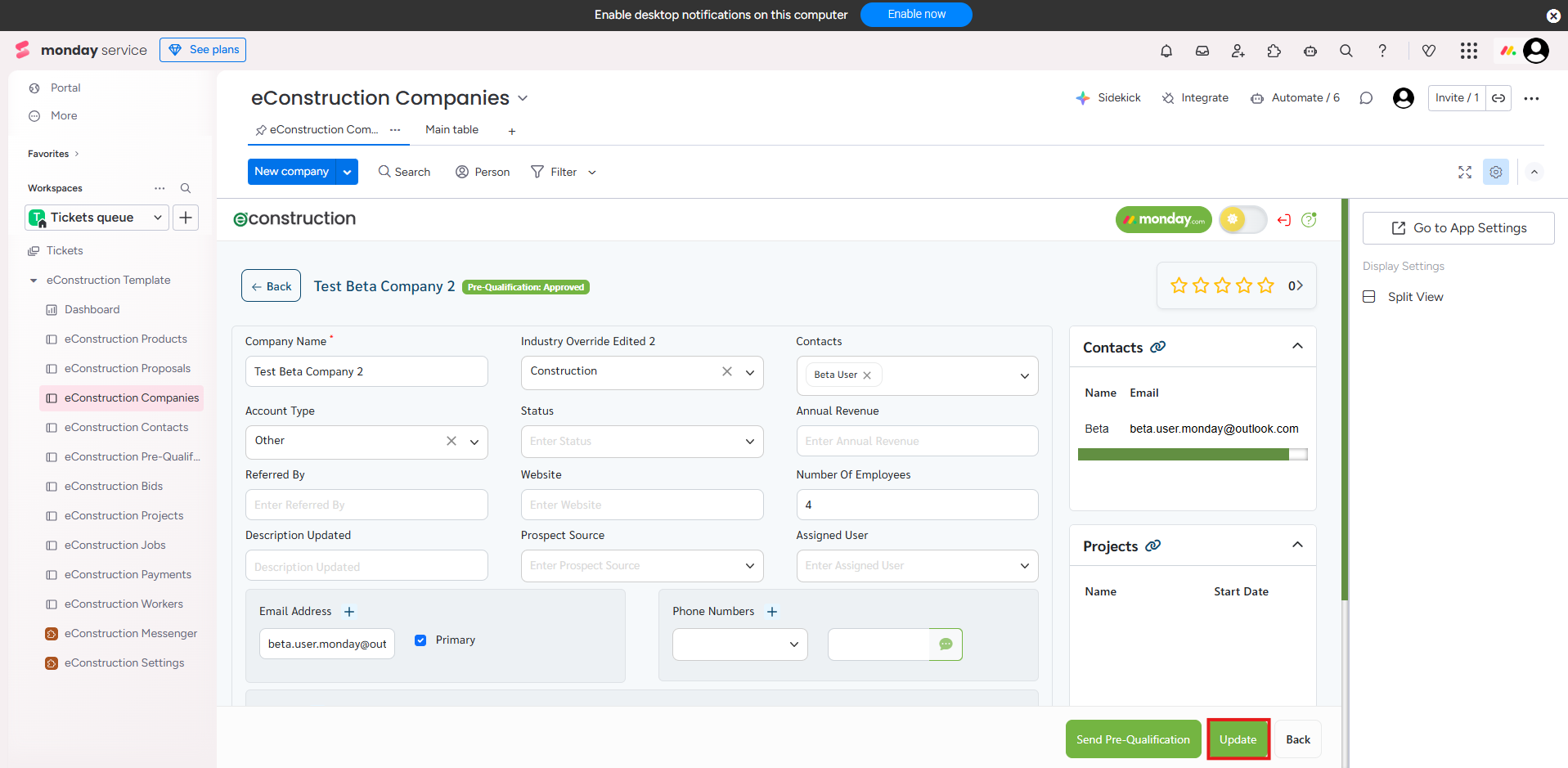Open eConstruction Projects in sidebar
The width and height of the screenshot is (1568, 768).
(x=124, y=516)
